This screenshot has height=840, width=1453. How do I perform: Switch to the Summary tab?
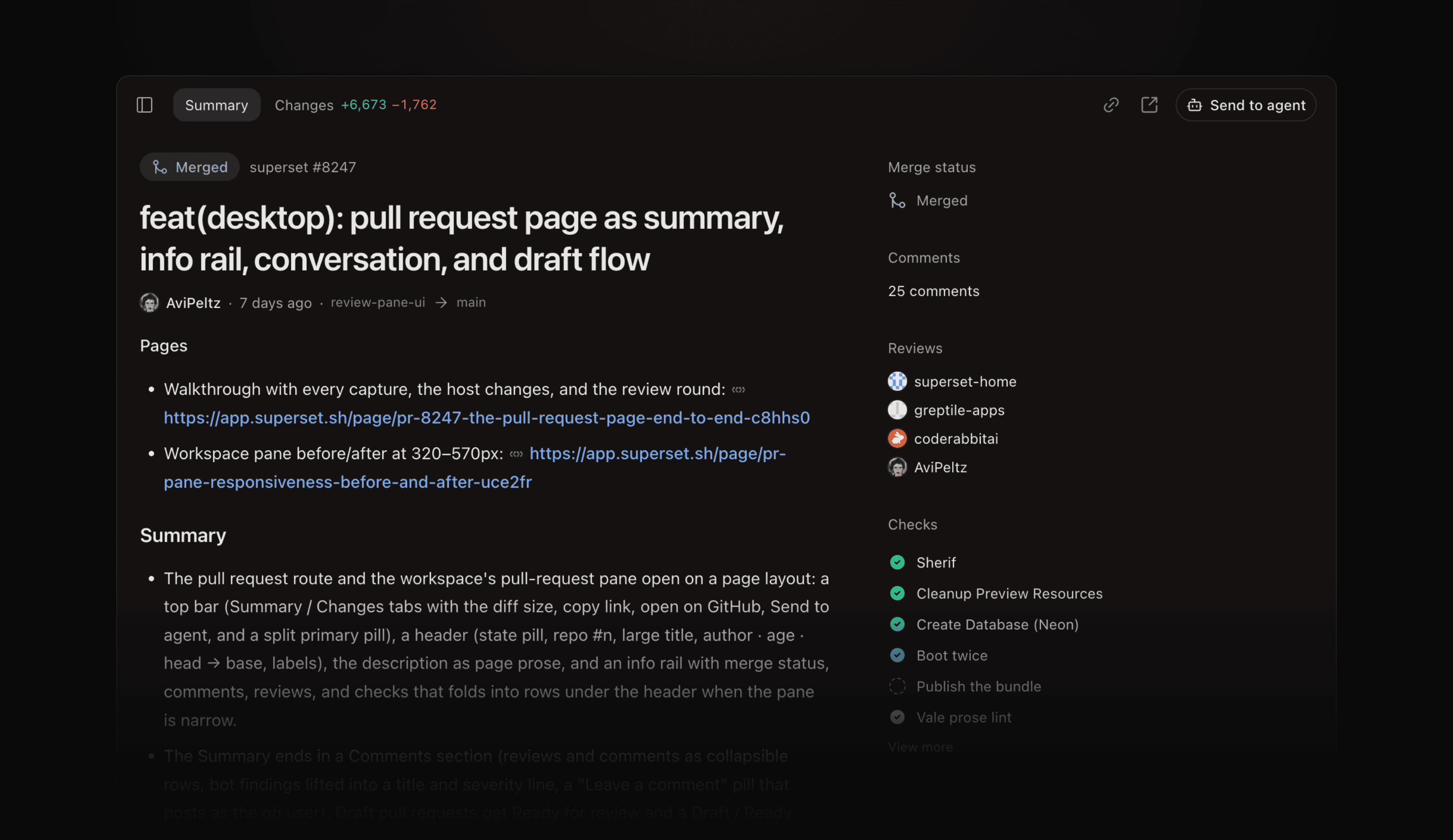coord(216,105)
